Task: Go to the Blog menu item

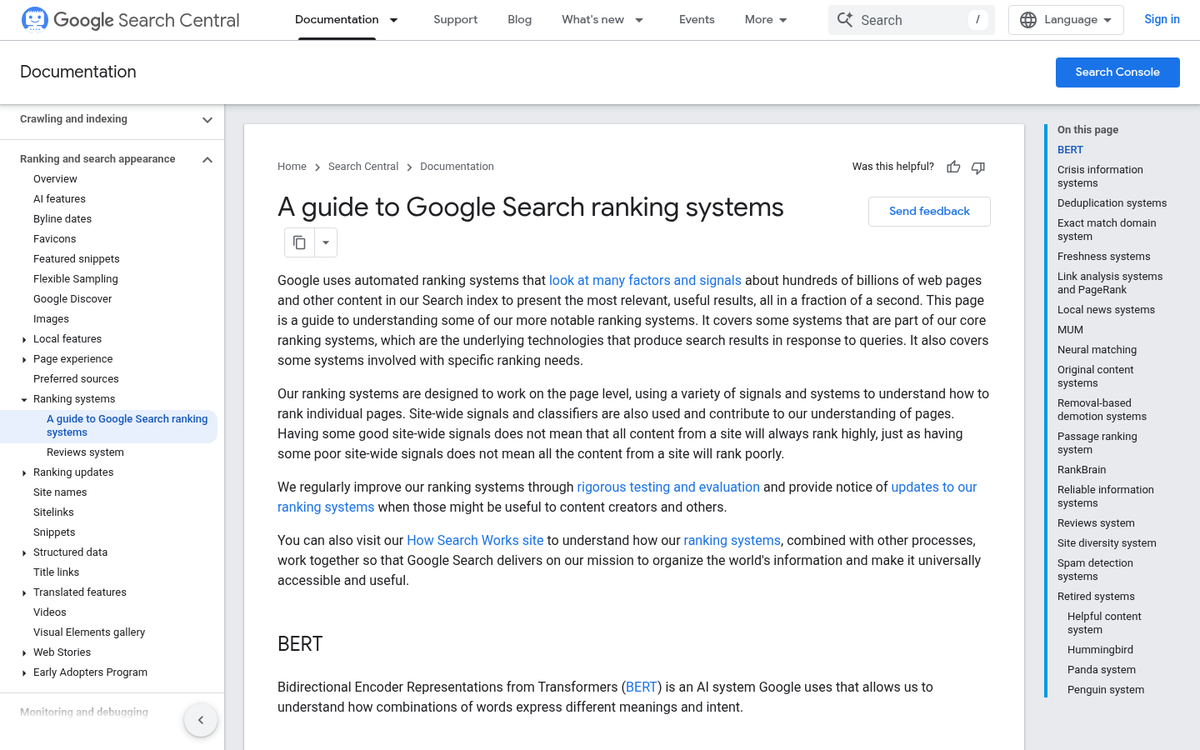Action: (x=519, y=19)
